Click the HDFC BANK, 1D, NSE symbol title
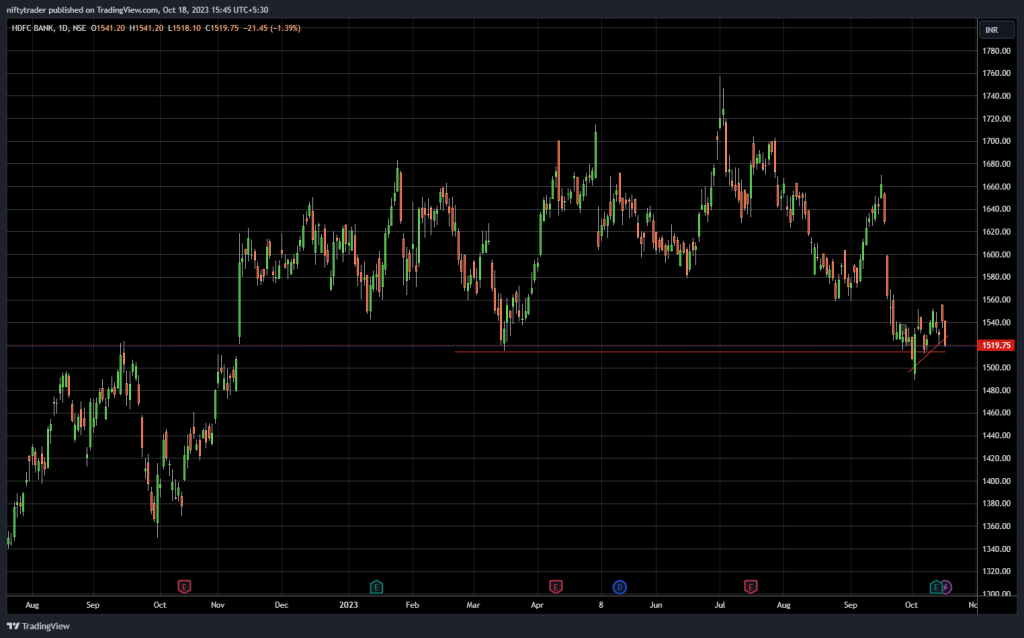1024x638 pixels. coord(49,28)
